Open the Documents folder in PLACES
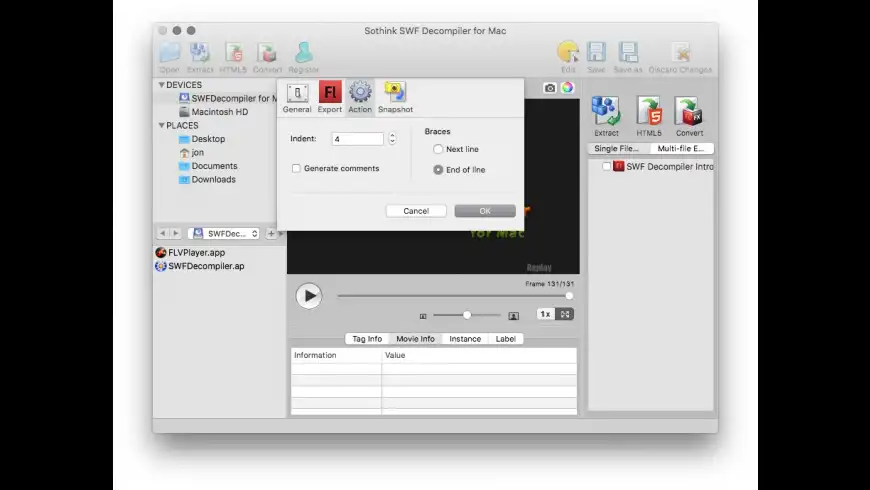Screen dimensions: 870x490 coord(208,166)
